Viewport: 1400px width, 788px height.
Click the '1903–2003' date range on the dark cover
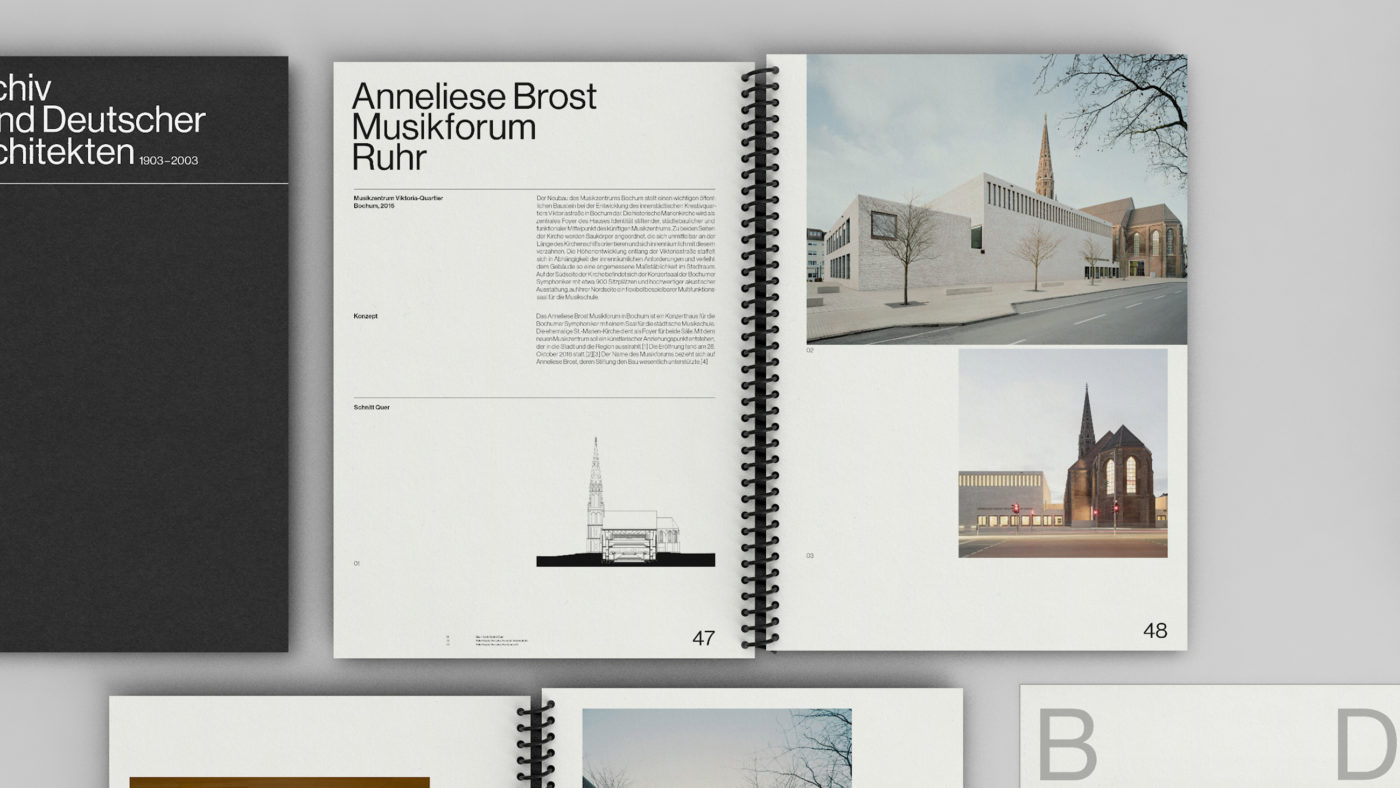coord(169,160)
